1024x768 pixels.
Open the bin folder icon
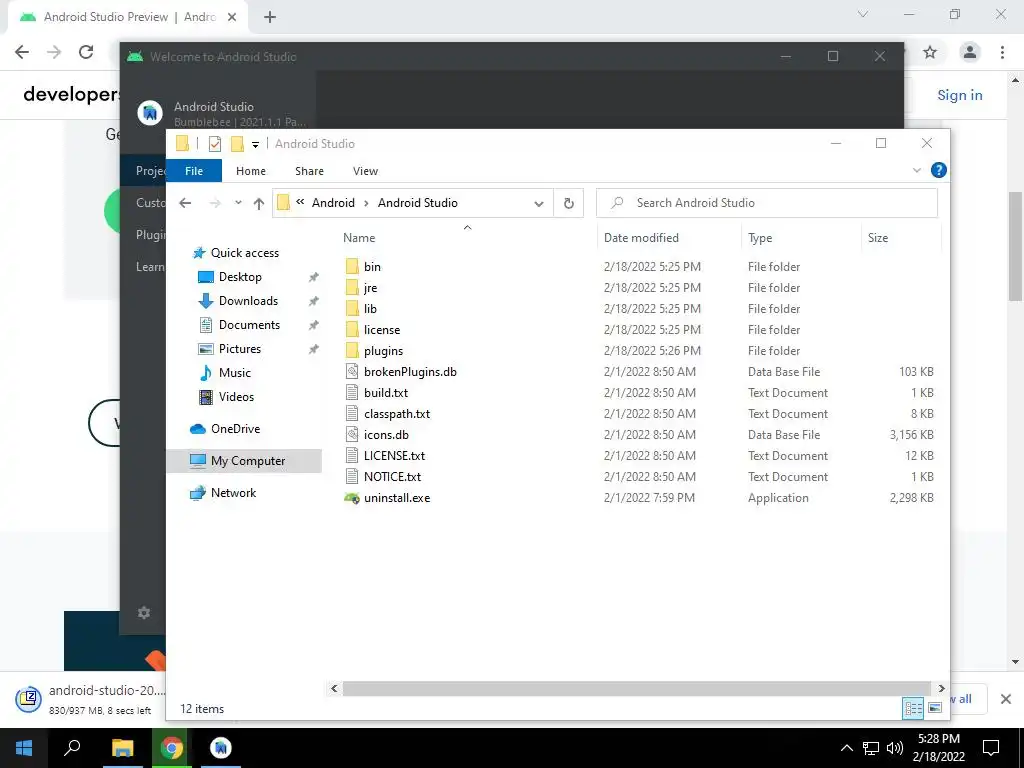pos(352,266)
